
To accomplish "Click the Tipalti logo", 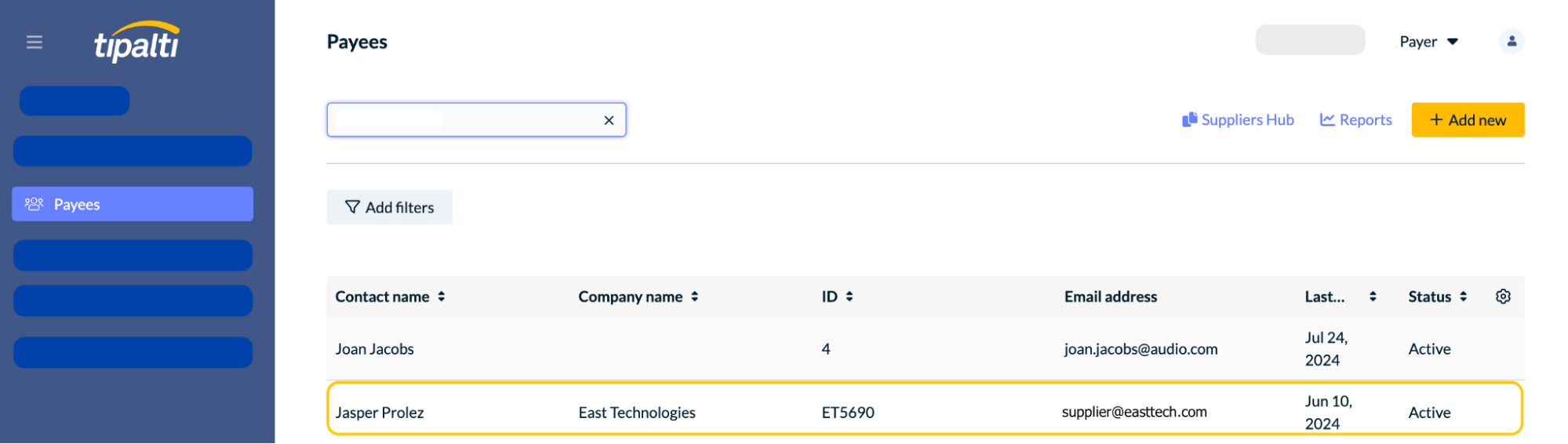I will point(137,42).
